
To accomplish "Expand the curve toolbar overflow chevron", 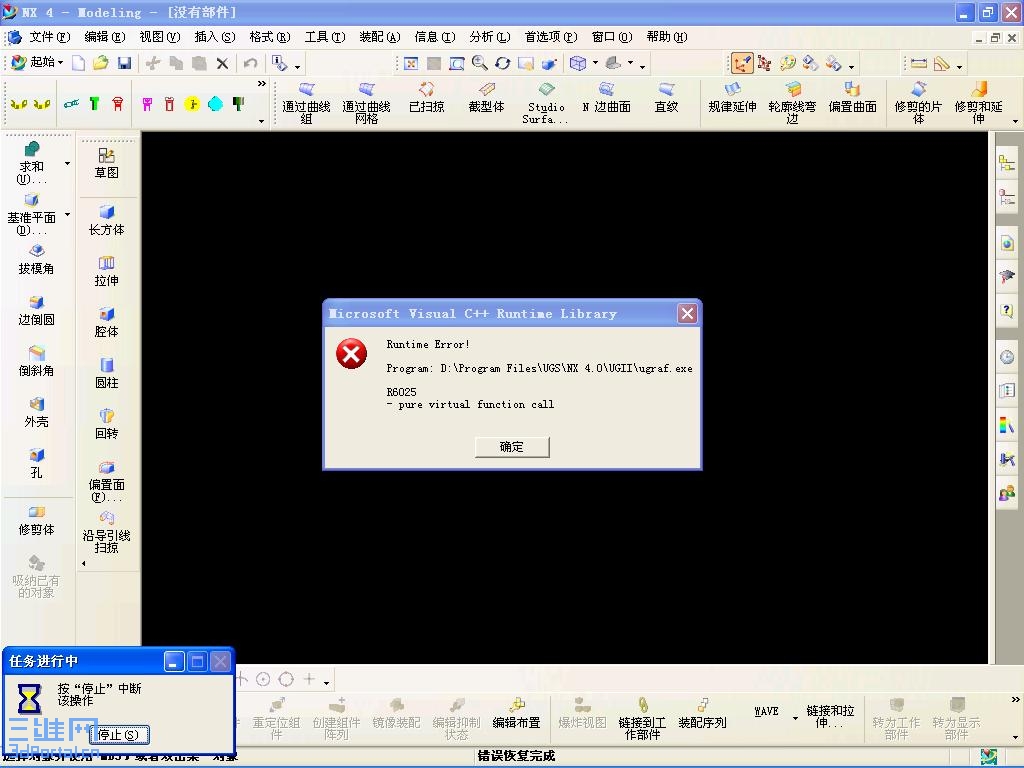I will (x=262, y=84).
